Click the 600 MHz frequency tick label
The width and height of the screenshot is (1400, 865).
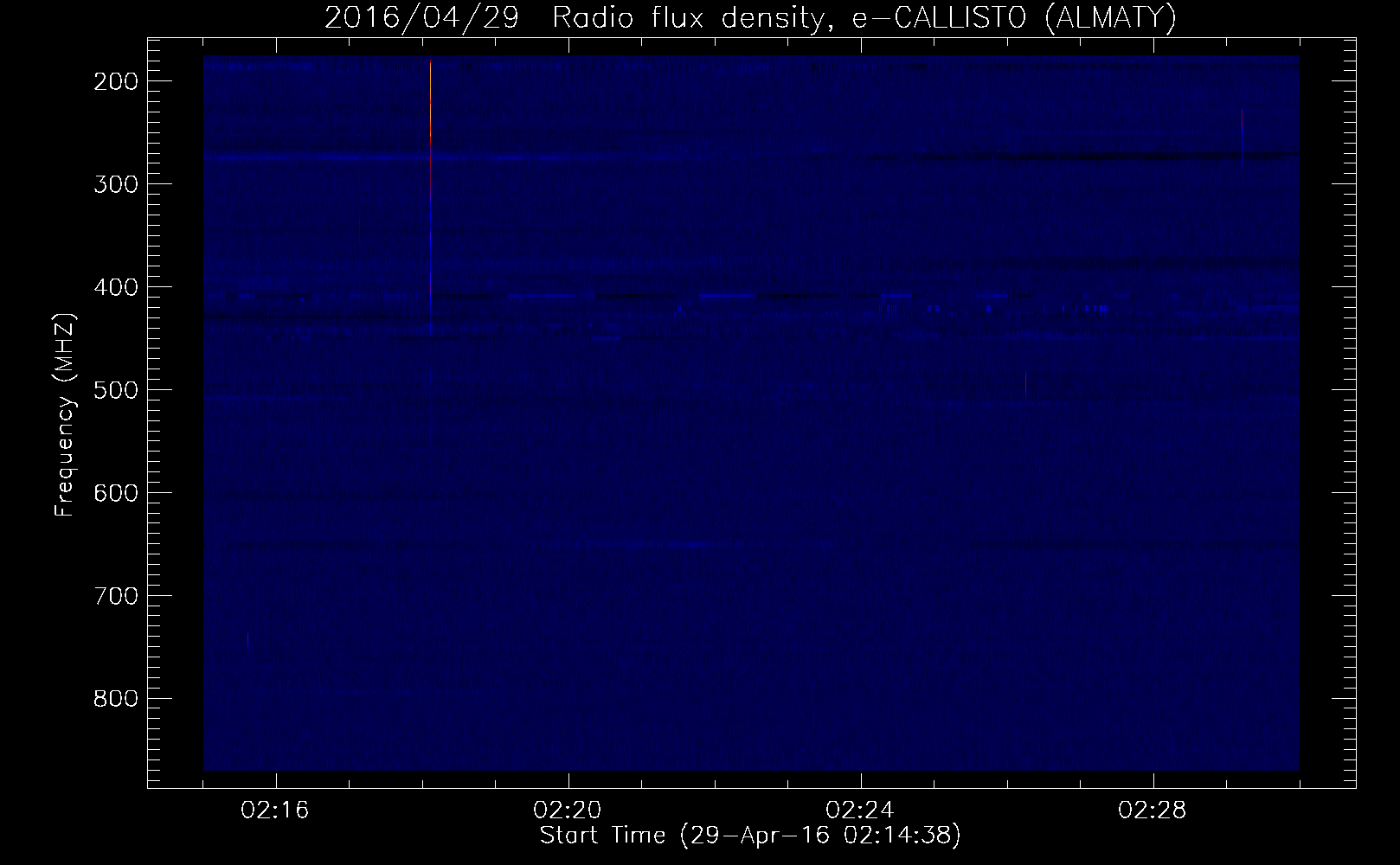pyautogui.click(x=114, y=492)
